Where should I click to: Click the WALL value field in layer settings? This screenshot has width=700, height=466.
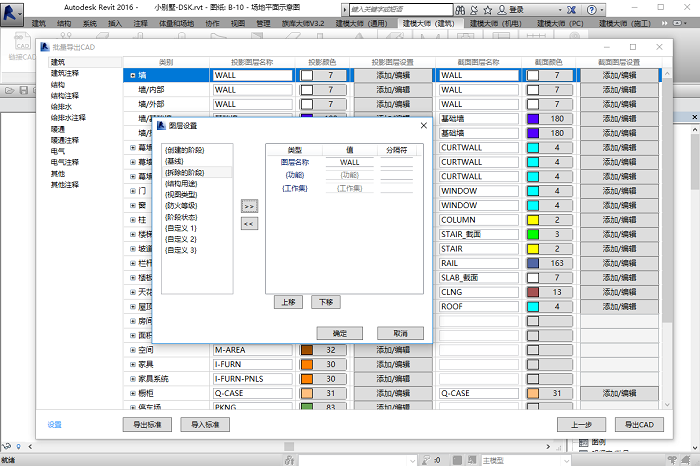coord(350,162)
